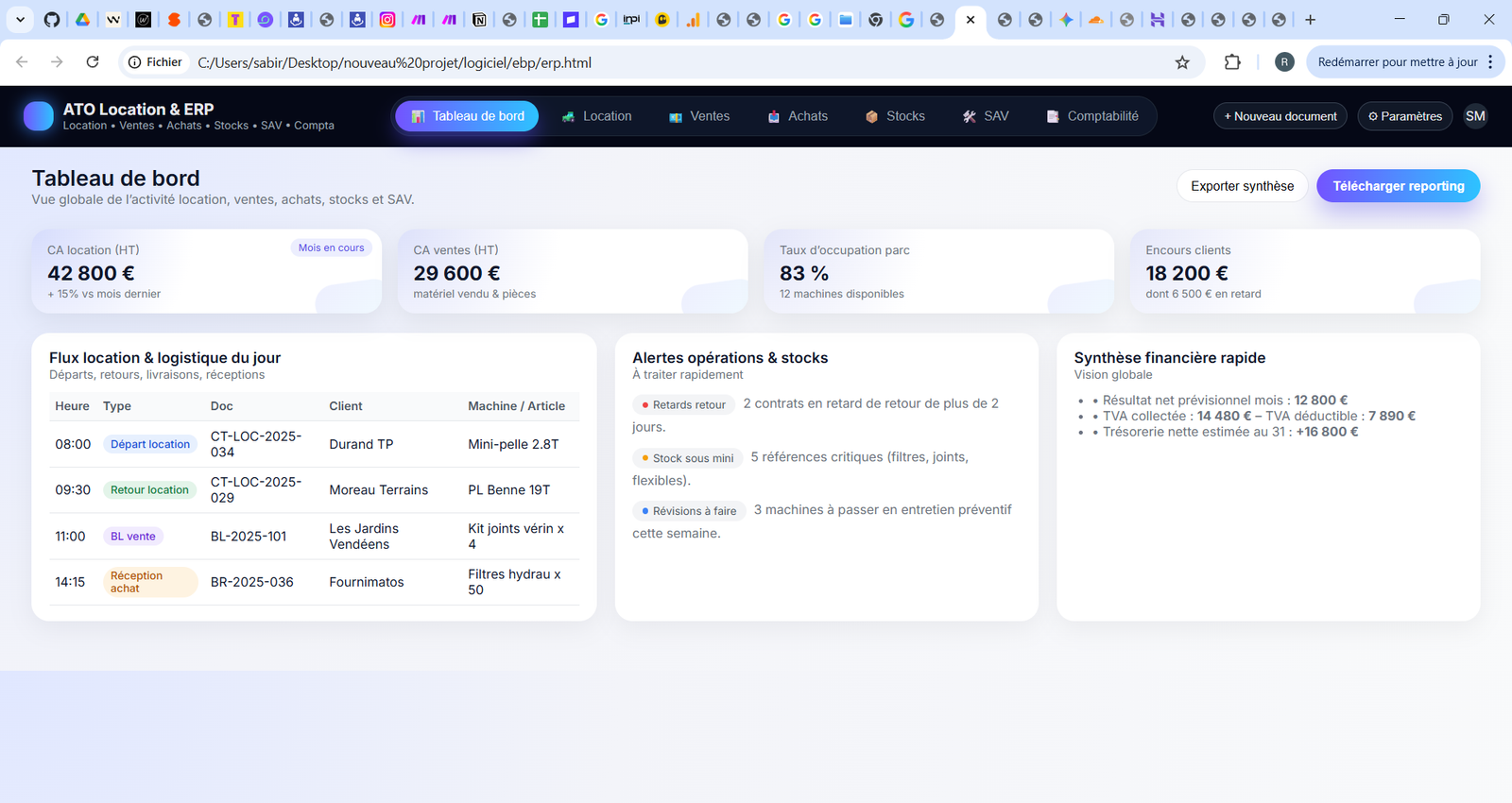Open the SM user avatar
Image resolution: width=1512 pixels, height=803 pixels.
tap(1475, 116)
